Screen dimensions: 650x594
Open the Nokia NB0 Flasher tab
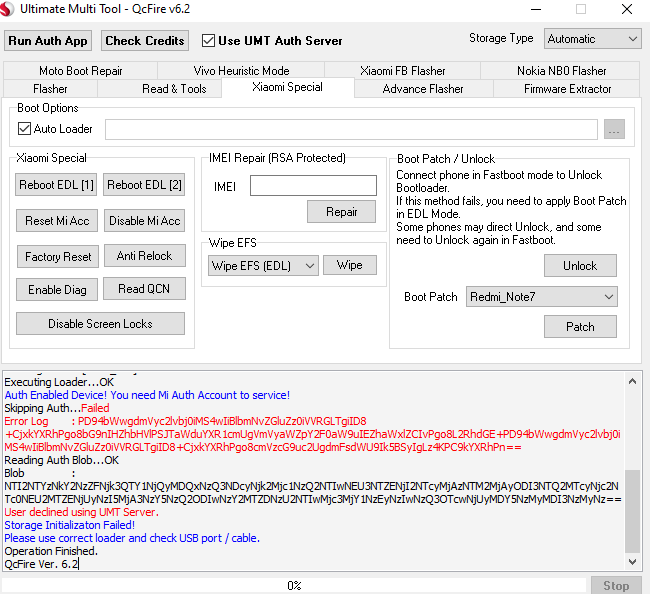pyautogui.click(x=561, y=70)
